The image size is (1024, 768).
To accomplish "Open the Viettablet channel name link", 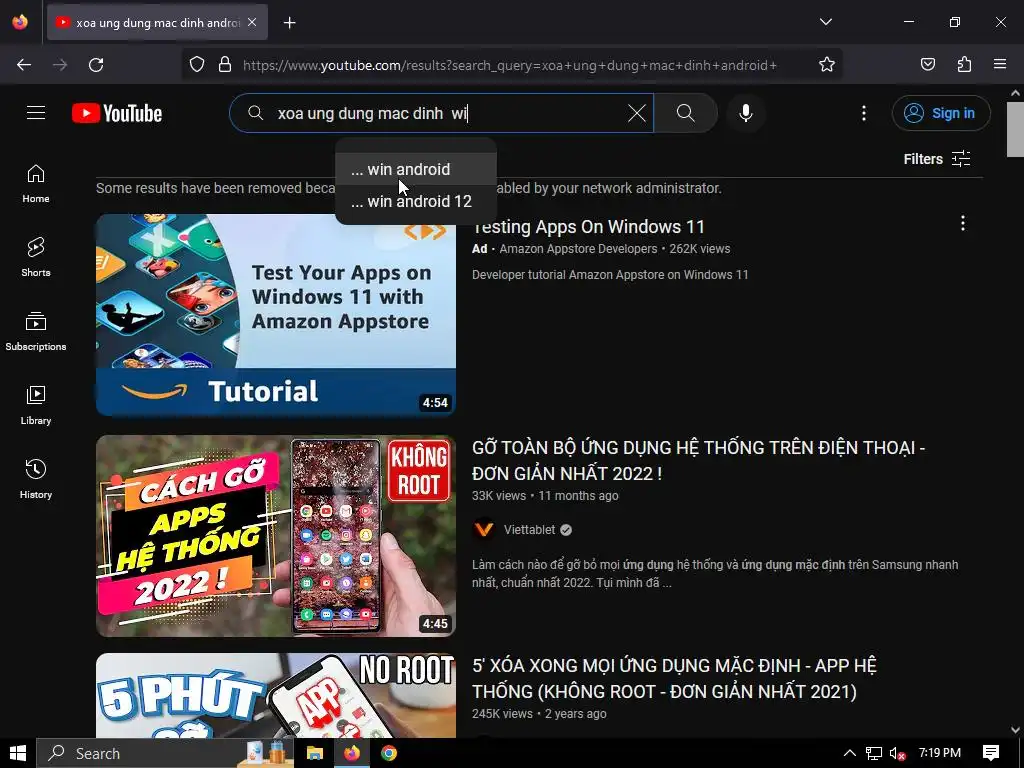I will point(530,530).
